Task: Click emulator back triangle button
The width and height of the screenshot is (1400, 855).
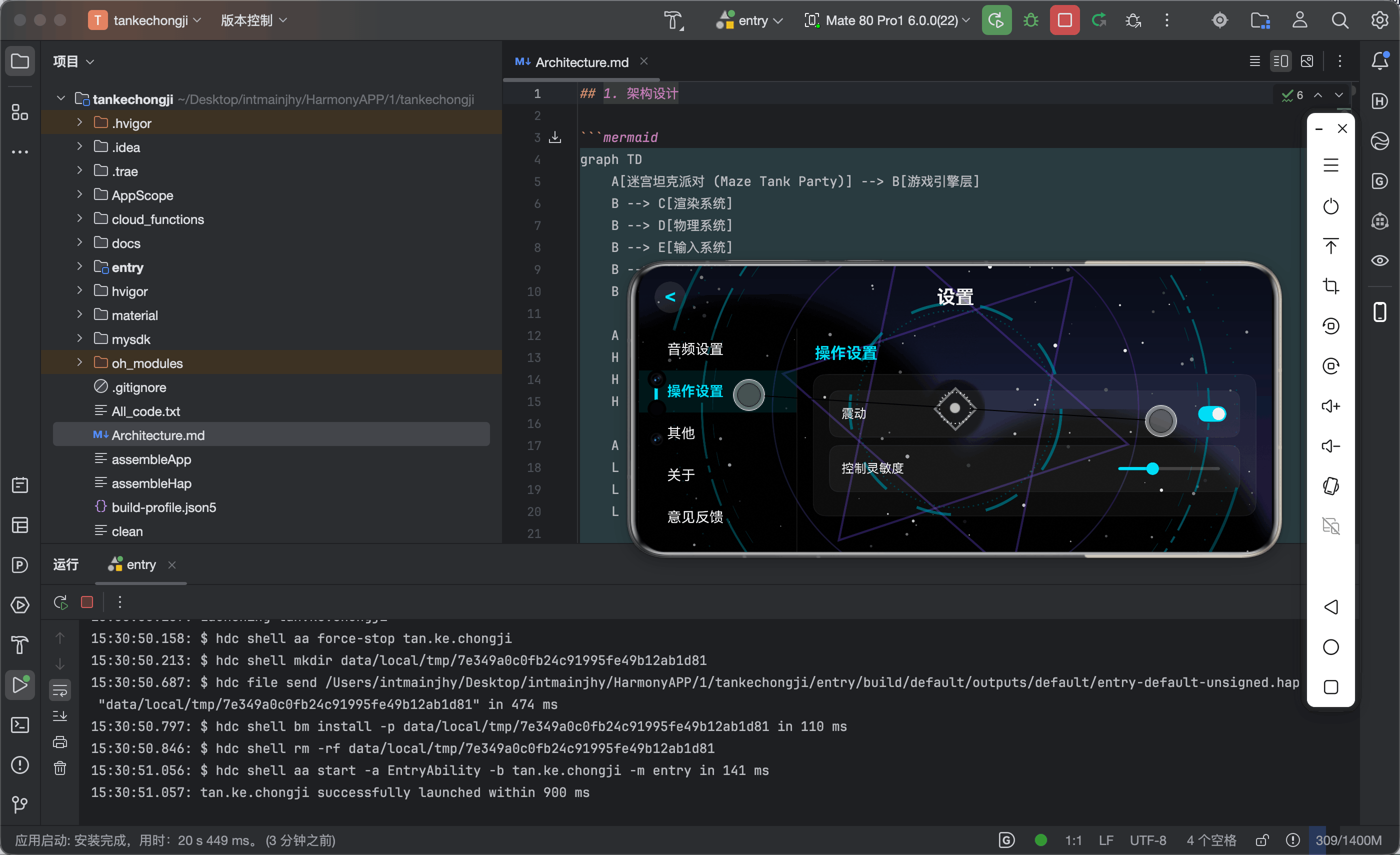Action: (1330, 606)
